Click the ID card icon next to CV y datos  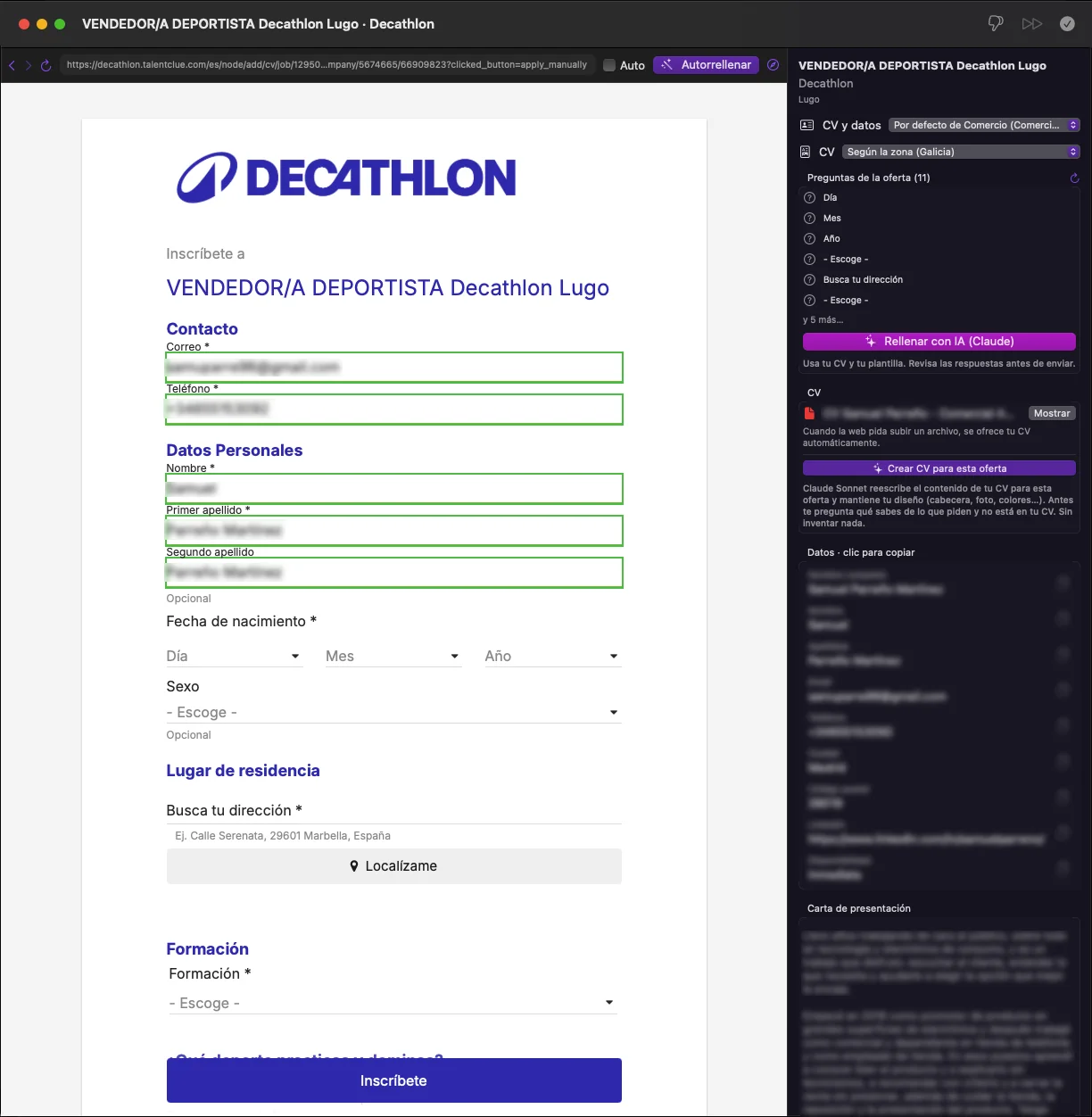[x=807, y=126]
